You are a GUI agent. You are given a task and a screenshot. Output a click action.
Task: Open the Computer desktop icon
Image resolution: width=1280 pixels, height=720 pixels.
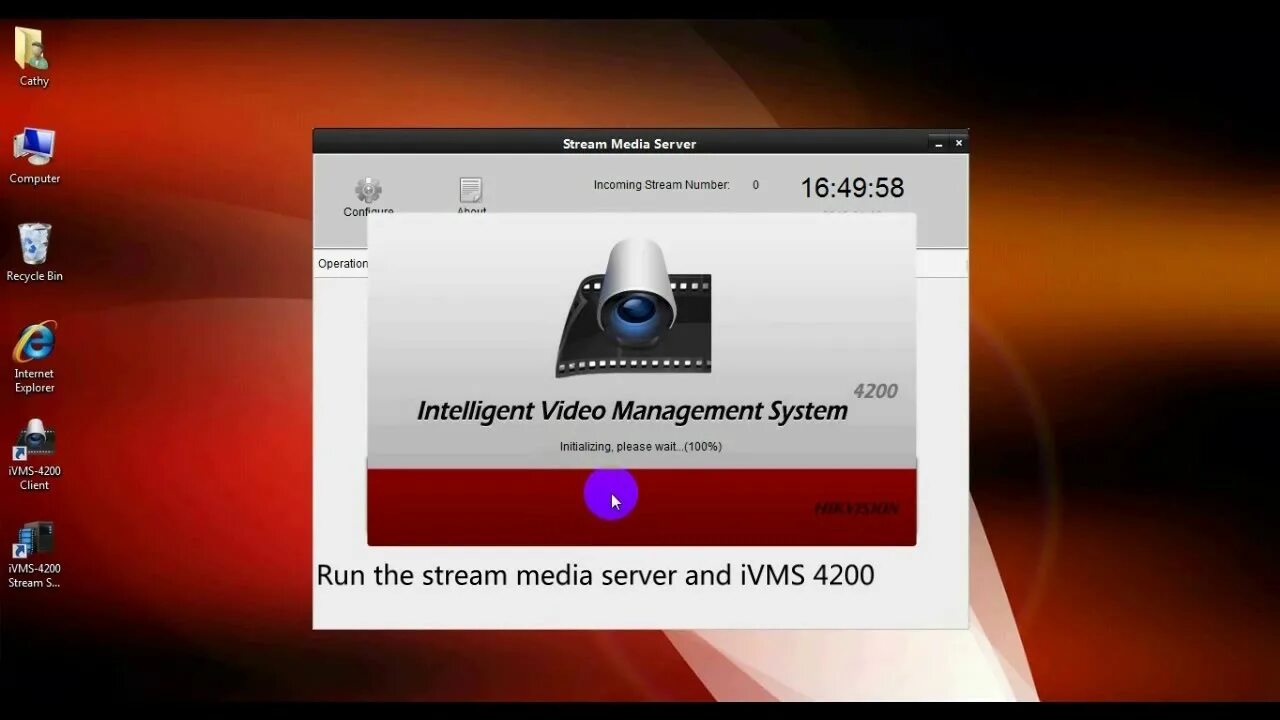34,155
